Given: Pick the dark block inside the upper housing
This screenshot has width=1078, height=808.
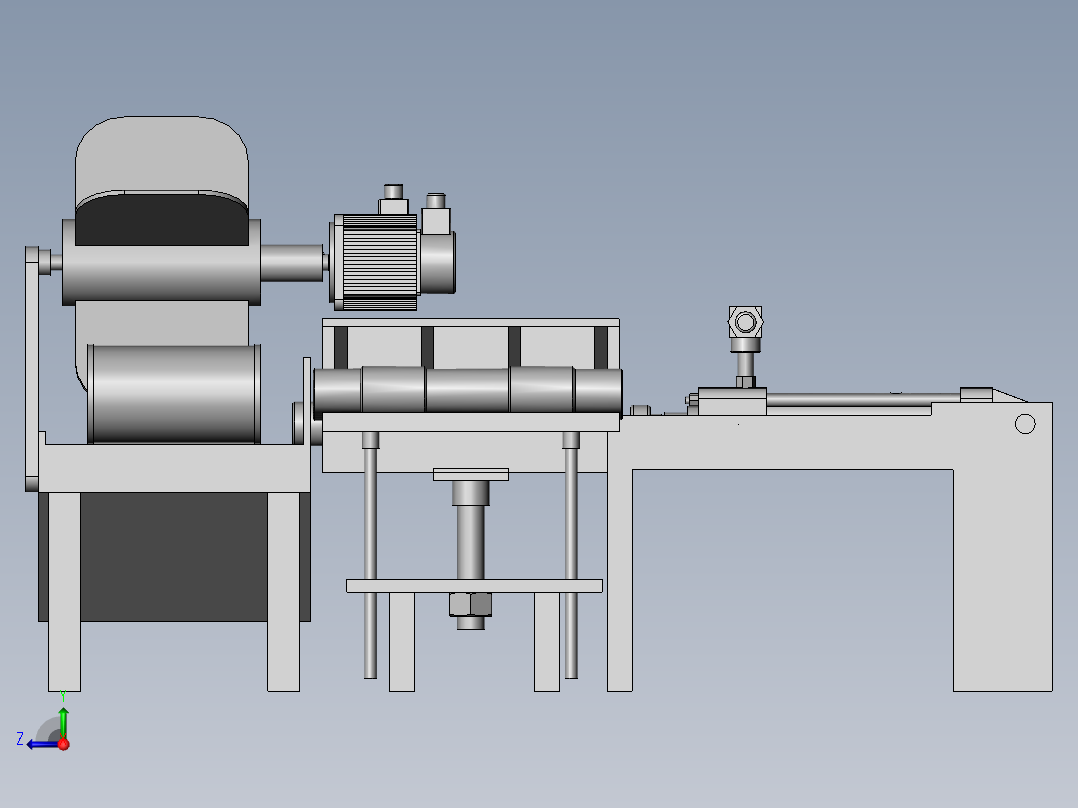Looking at the screenshot, I should pos(162,220).
